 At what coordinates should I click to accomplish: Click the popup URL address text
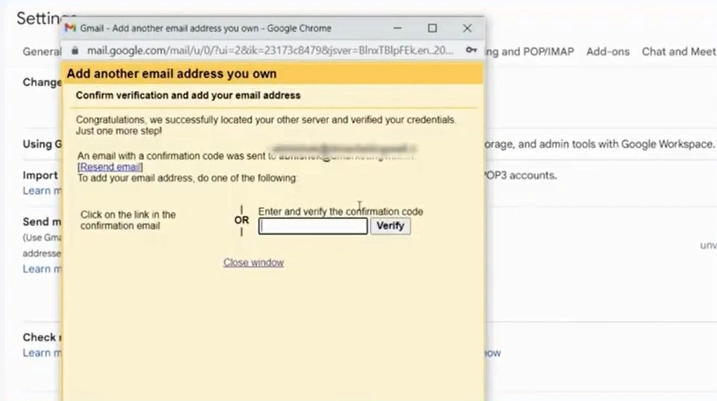click(x=270, y=51)
